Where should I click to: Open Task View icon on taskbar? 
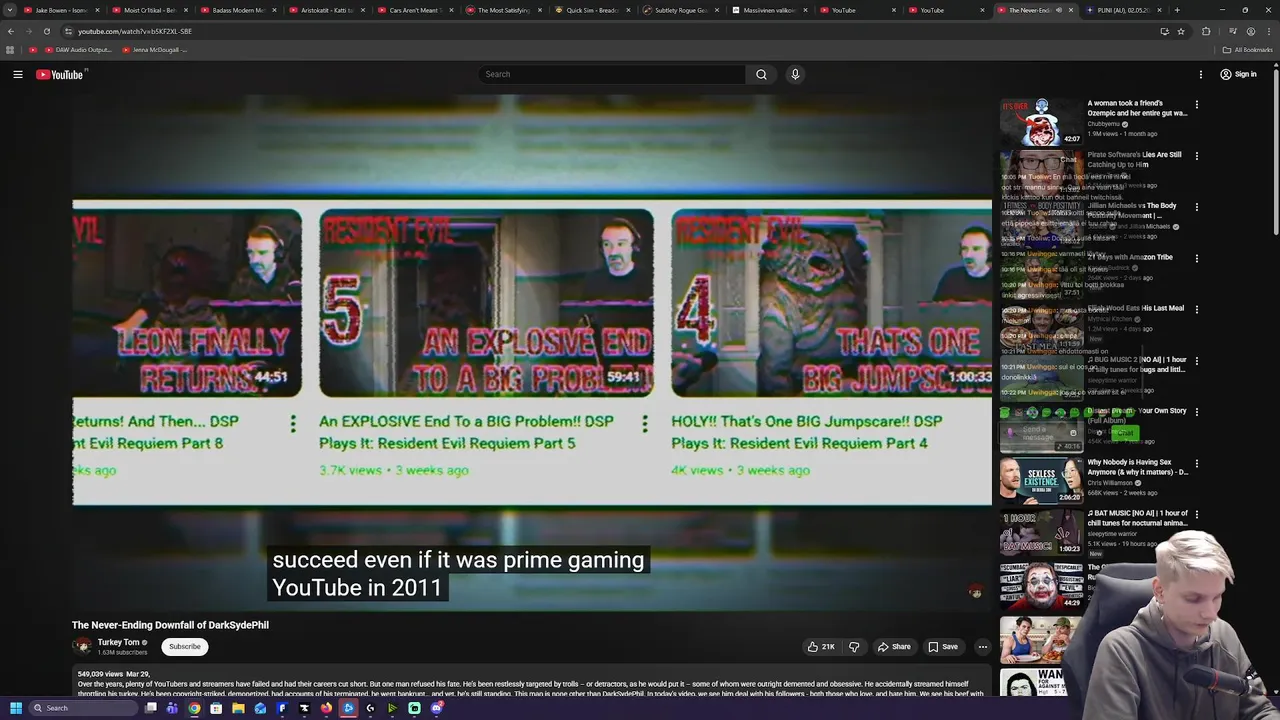(151, 708)
